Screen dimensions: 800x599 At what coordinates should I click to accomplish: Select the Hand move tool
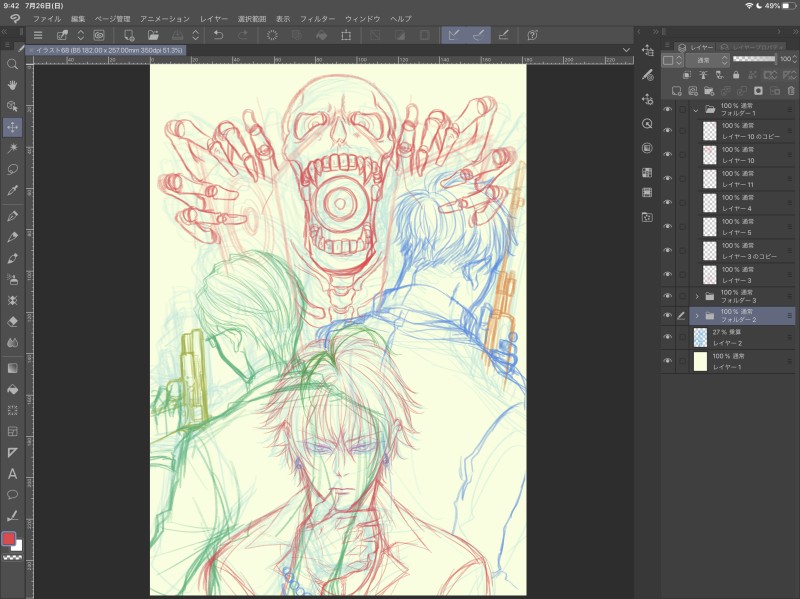(x=13, y=85)
